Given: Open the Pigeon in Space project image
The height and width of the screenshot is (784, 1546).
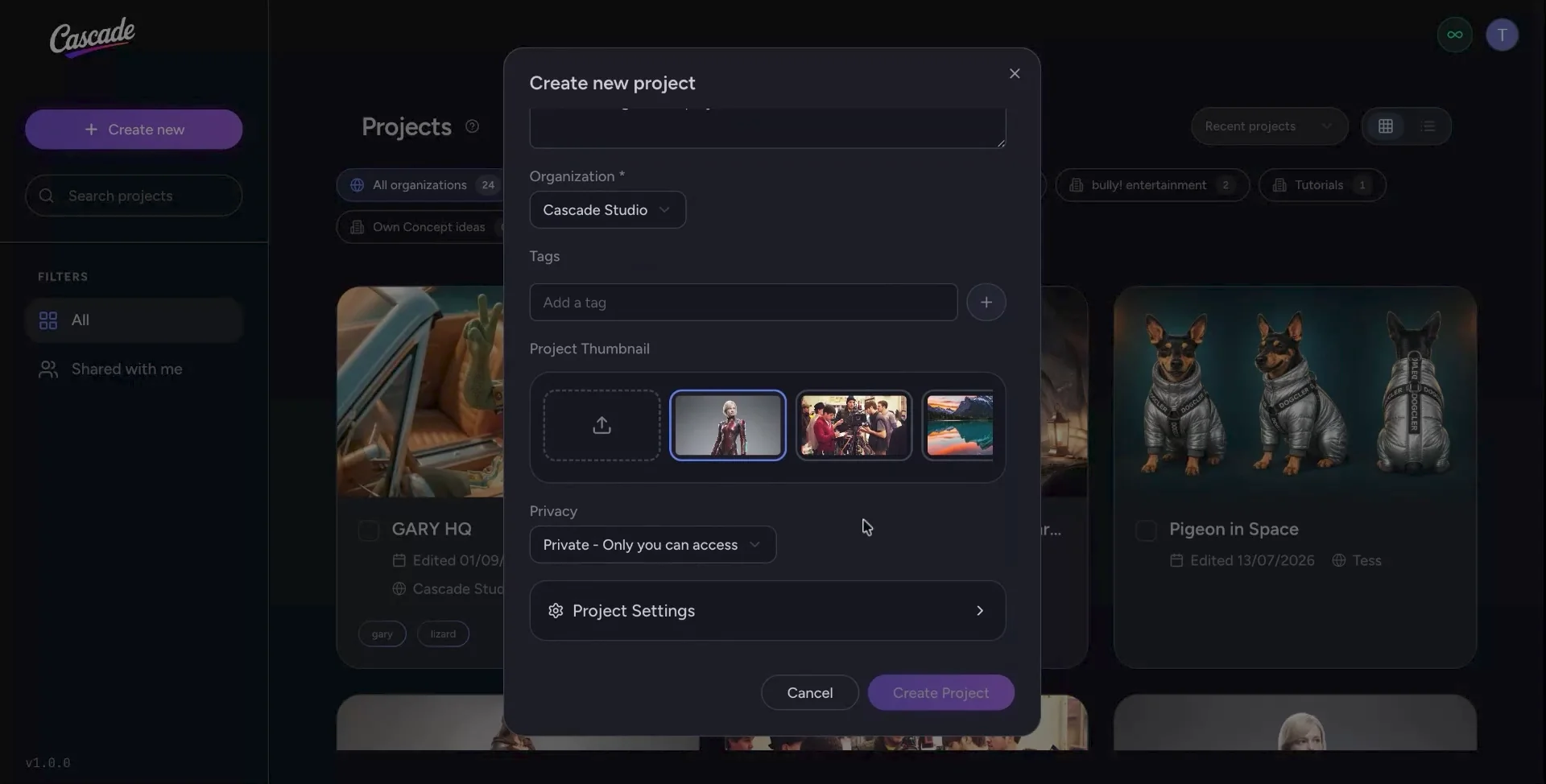Looking at the screenshot, I should pyautogui.click(x=1295, y=392).
